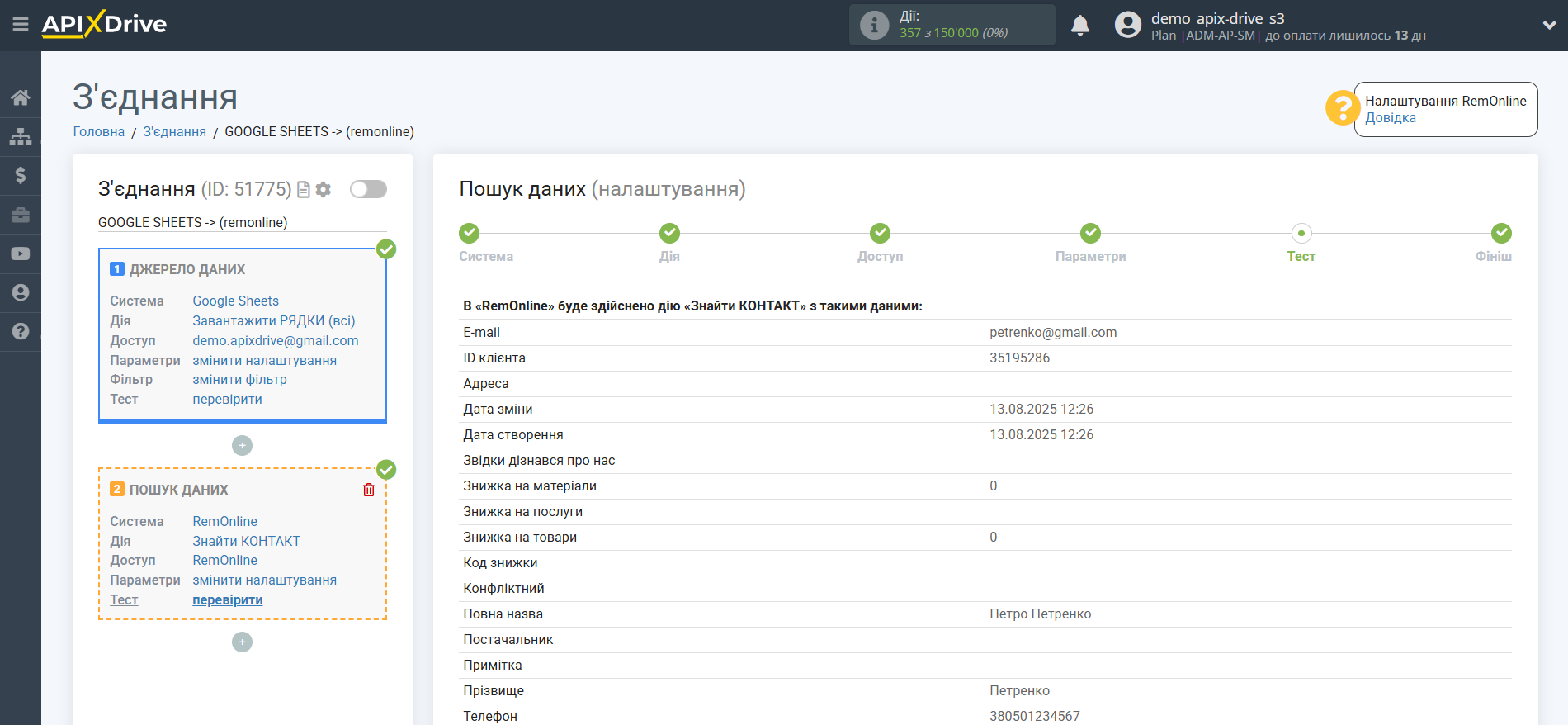The width and height of the screenshot is (1568, 725).
Task: Add a step after the data source block
Action: pos(242,446)
